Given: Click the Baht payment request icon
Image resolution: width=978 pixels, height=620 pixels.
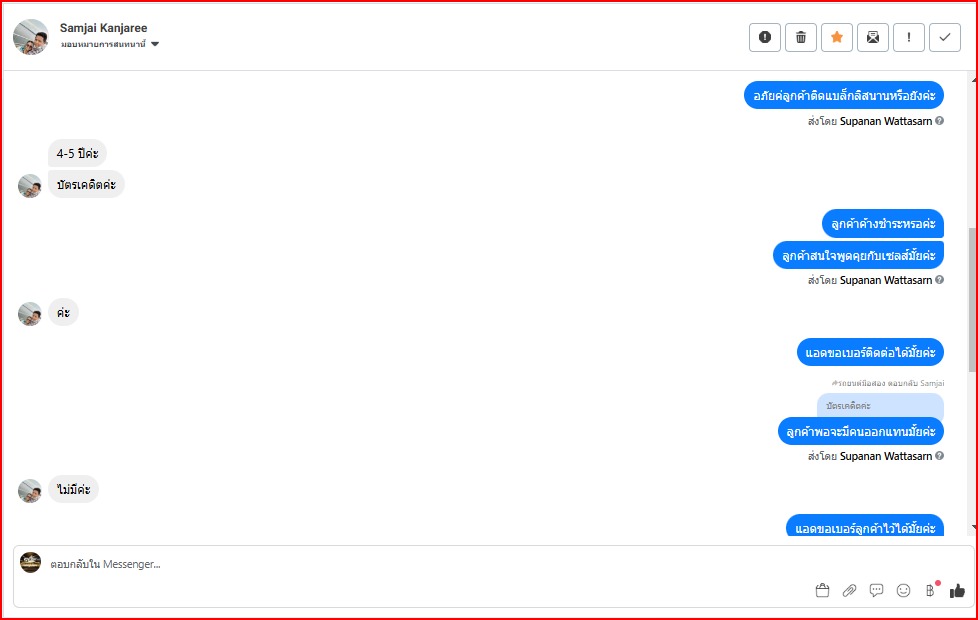Looking at the screenshot, I should pyautogui.click(x=930, y=590).
